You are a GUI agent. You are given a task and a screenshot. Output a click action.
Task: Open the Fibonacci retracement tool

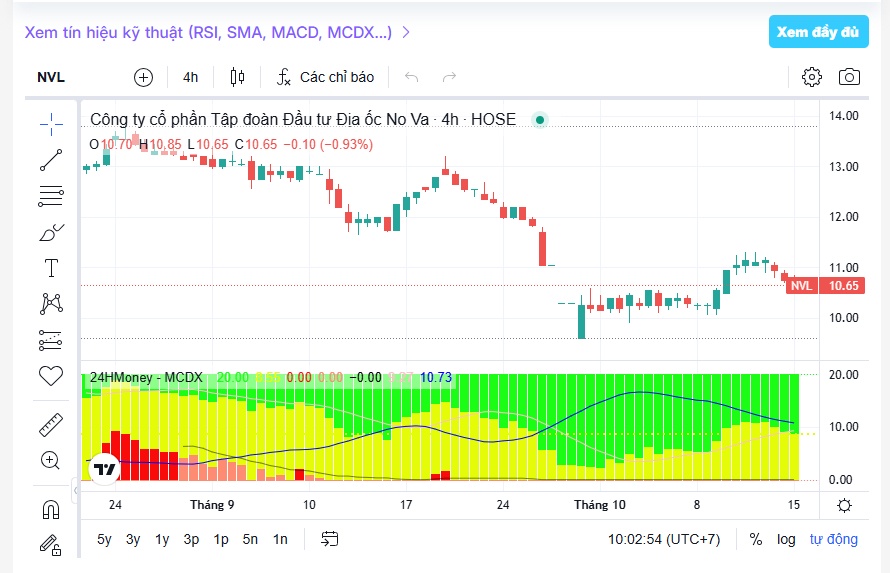point(51,196)
